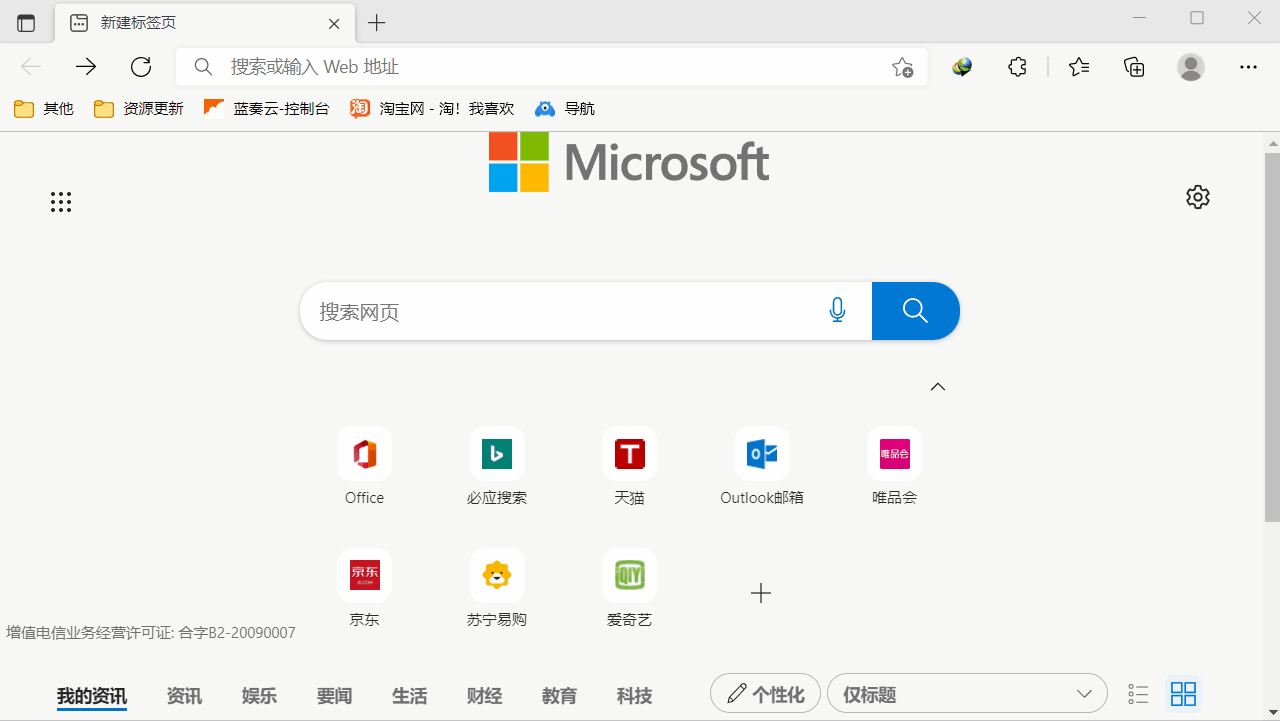Screen dimensions: 1280x721
Task: Open the vertical tabs panel icon
Action: point(26,23)
